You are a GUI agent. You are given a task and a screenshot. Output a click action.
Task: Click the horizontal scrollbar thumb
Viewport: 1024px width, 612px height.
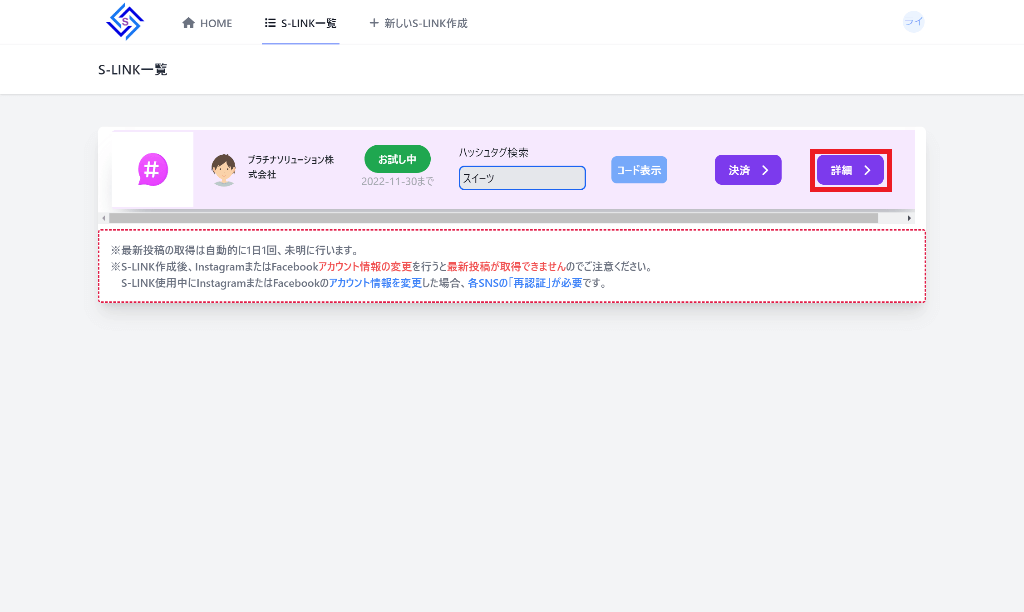tap(493, 218)
